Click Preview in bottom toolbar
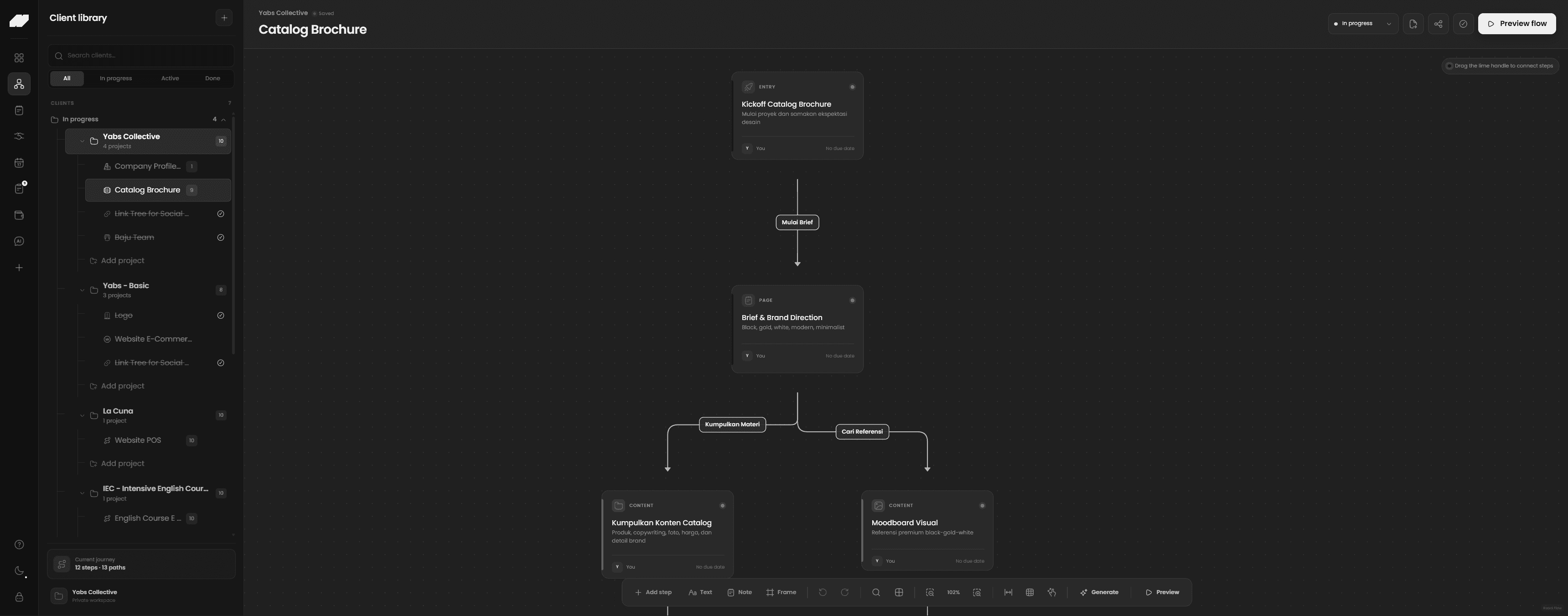1568x616 pixels. coord(1162,592)
